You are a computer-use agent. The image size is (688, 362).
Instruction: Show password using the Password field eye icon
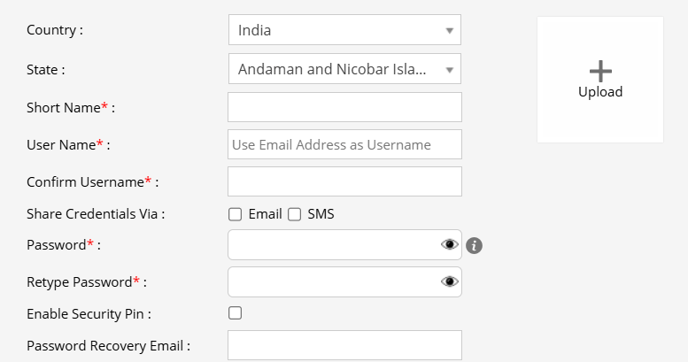point(449,244)
